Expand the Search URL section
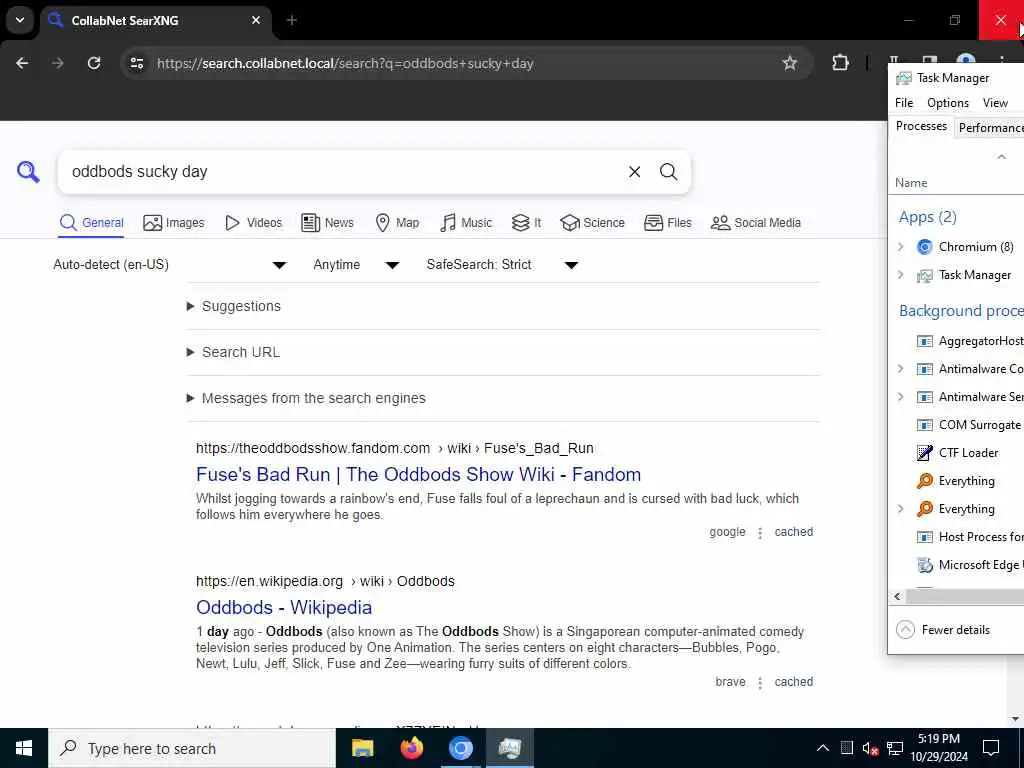Viewport: 1024px width, 768px height. point(233,352)
